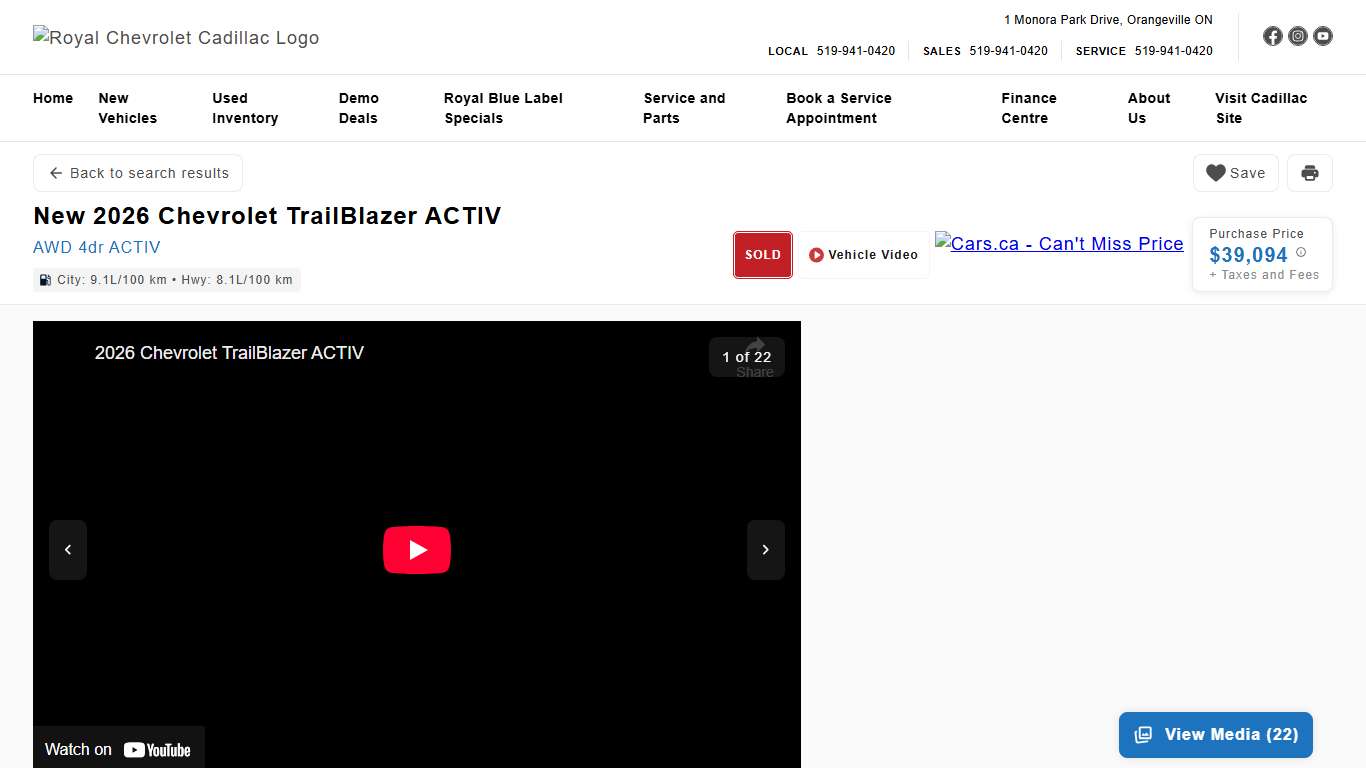This screenshot has height=768, width=1366.
Task: Click Back to search results
Action: point(138,173)
